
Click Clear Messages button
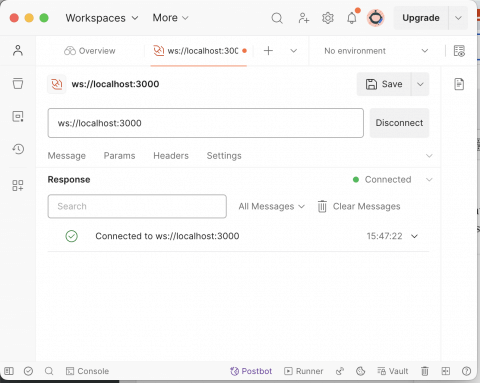tap(359, 206)
